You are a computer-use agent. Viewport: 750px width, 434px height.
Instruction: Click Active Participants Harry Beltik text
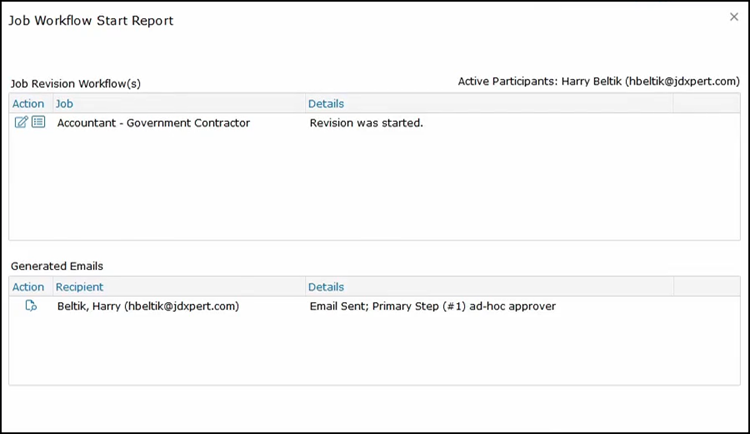tap(598, 81)
